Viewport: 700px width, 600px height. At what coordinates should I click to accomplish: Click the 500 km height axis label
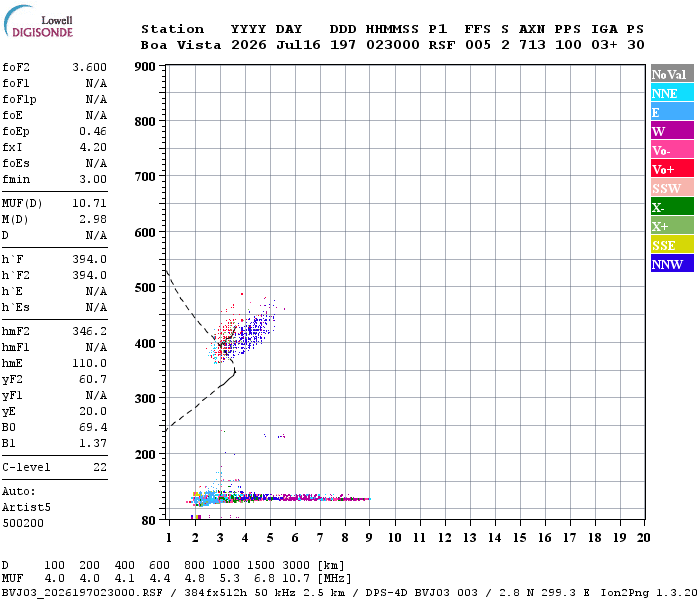point(145,288)
